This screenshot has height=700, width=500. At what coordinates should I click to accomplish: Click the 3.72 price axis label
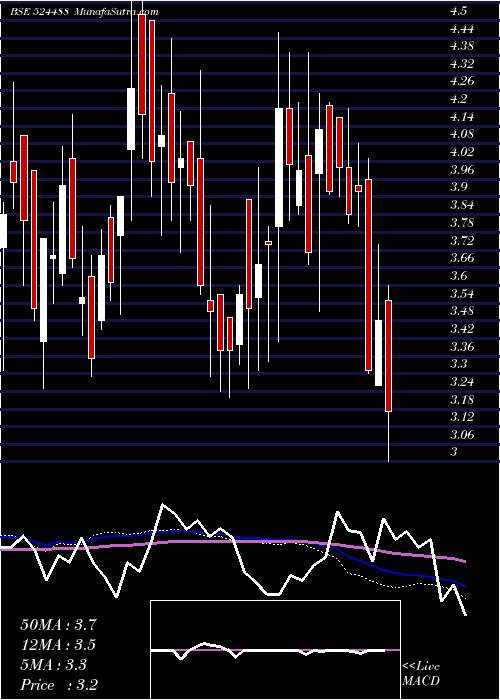(x=462, y=242)
